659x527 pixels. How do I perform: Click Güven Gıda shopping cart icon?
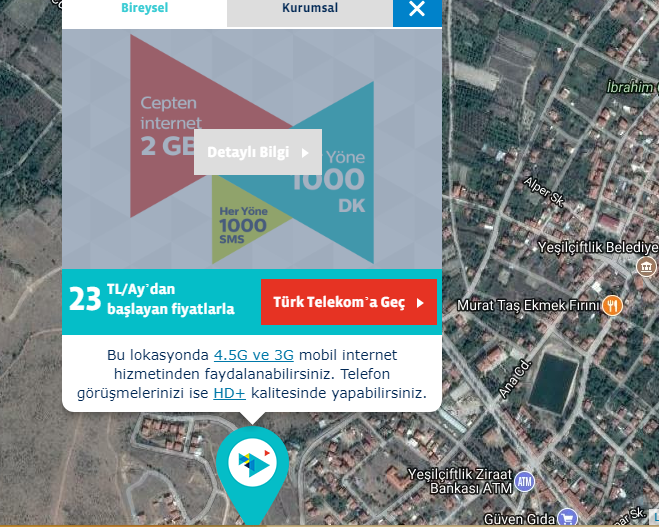point(567,519)
